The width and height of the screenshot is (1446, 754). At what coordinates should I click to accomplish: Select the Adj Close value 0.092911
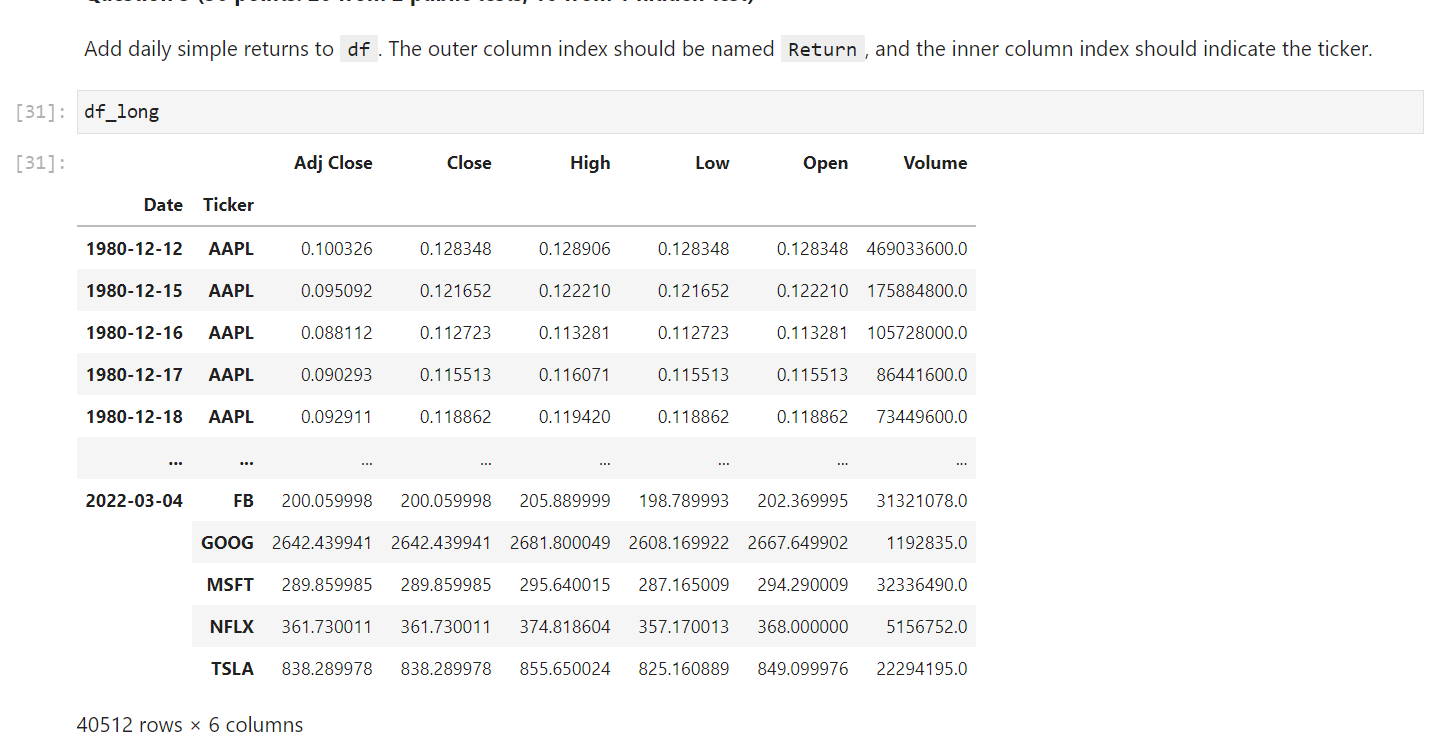point(337,417)
